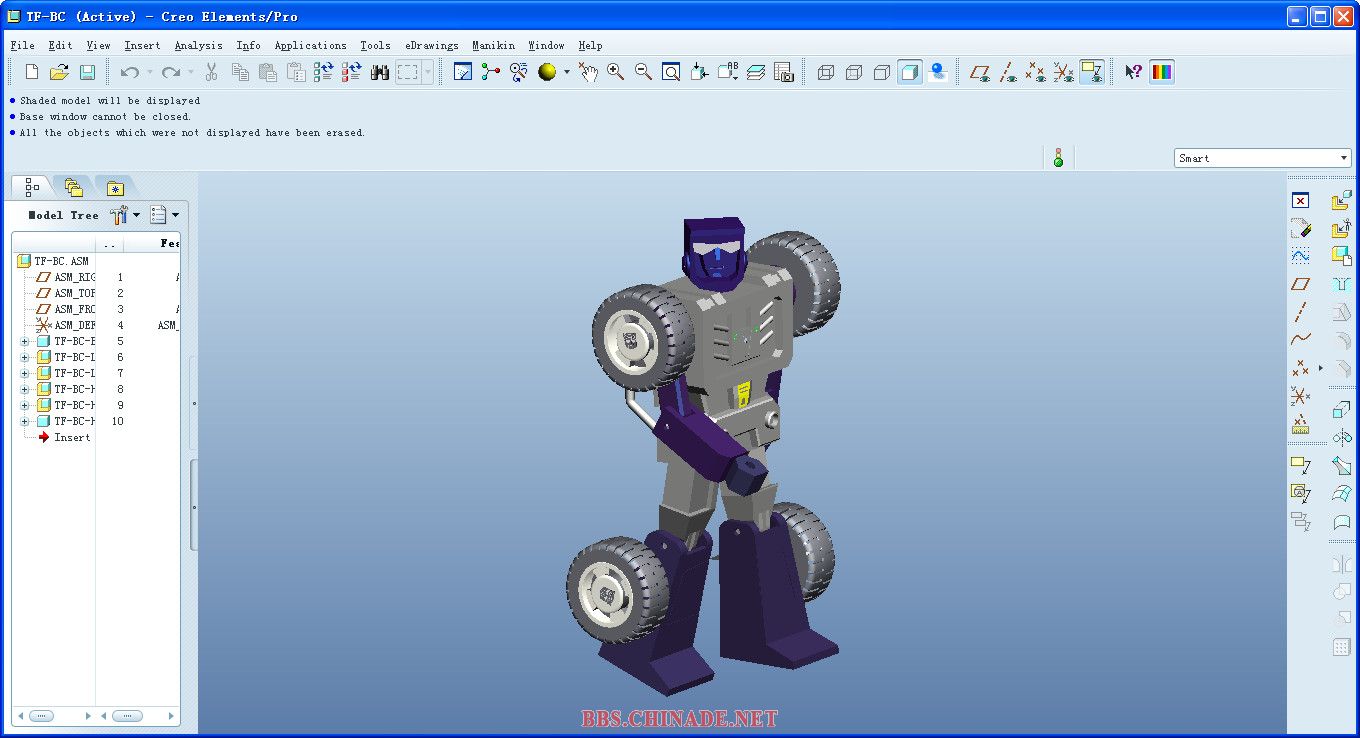Switch display to Shading mode
The image size is (1360, 738).
click(x=910, y=72)
